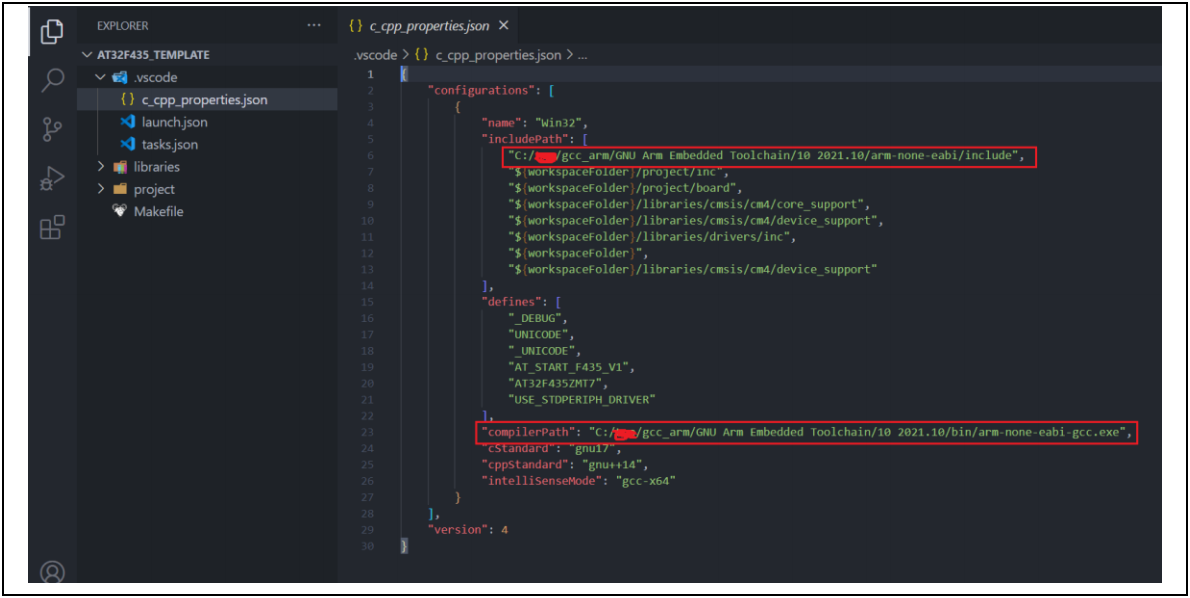Collapse the AT32F435_TEMPLATE root folder
Viewport: 1190px width, 598px height.
coord(87,55)
